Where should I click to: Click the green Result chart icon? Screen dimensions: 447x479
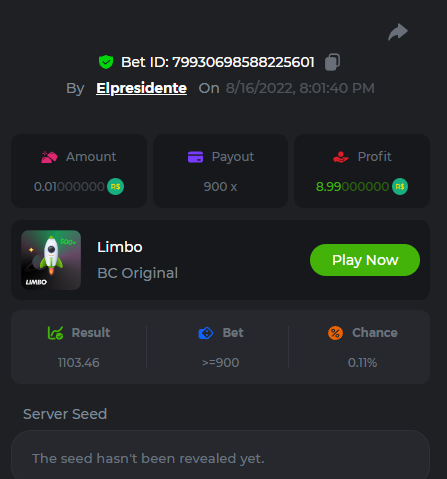(55, 333)
